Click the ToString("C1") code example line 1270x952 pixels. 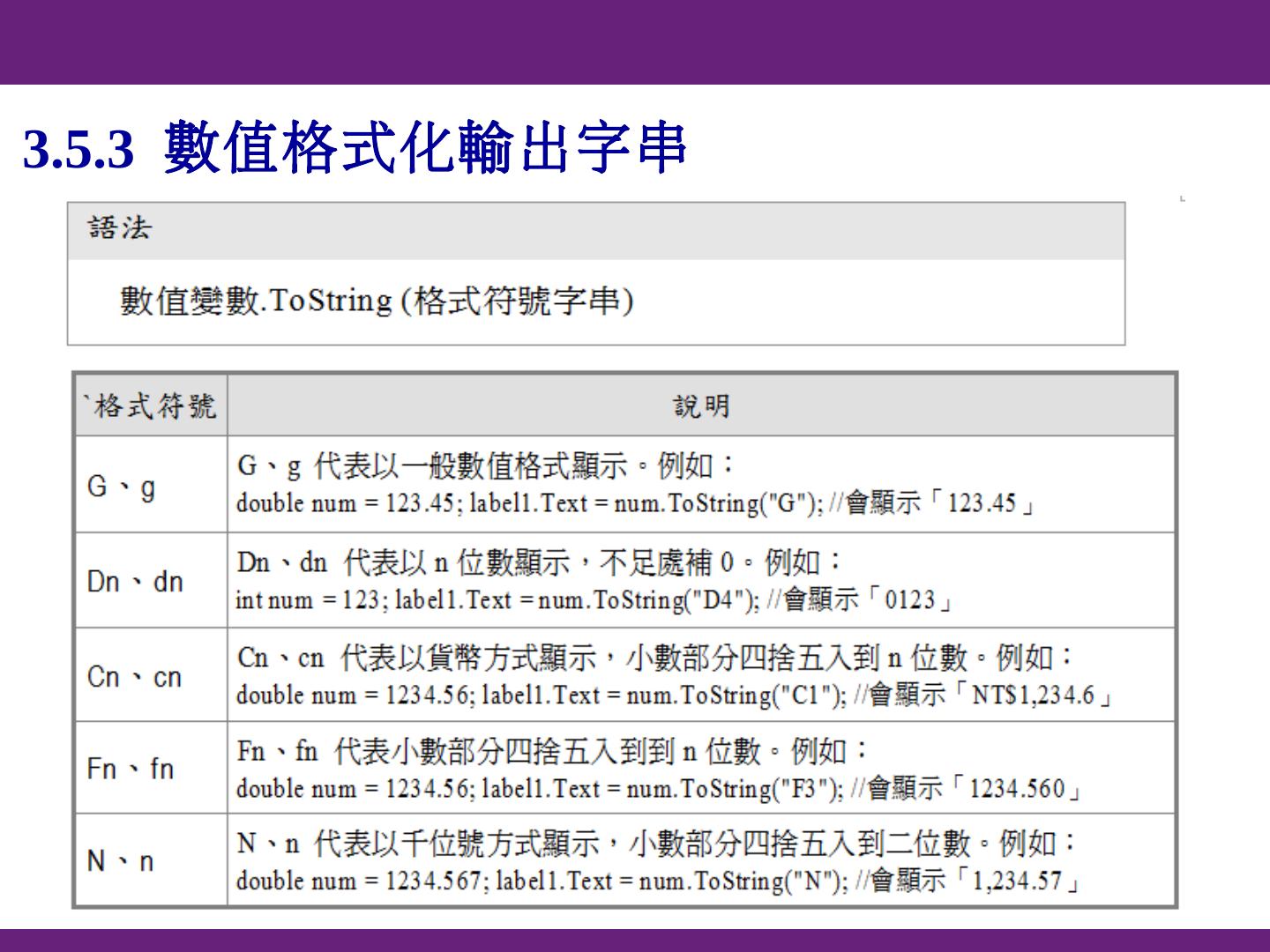[674, 695]
